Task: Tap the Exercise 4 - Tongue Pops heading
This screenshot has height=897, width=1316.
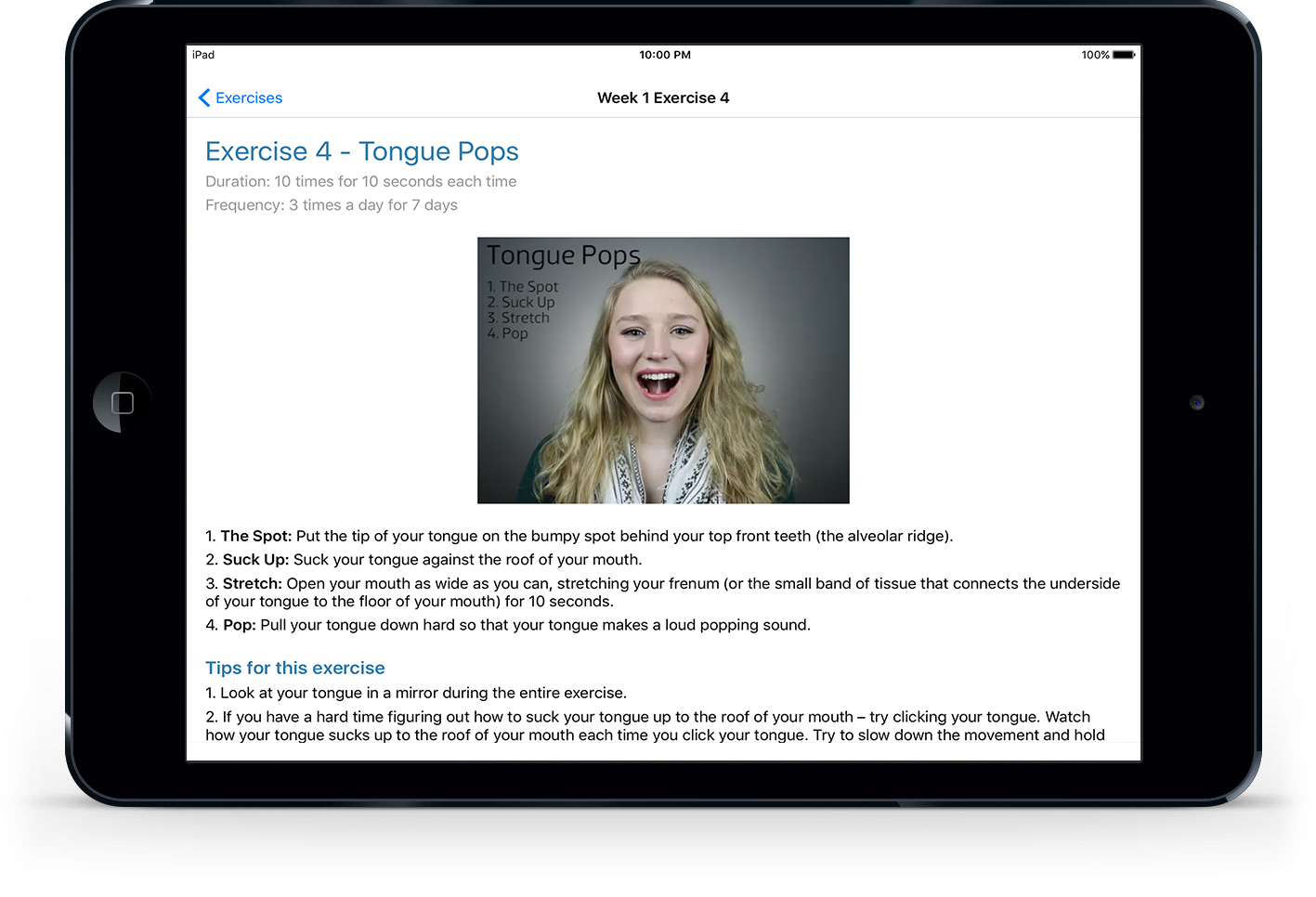Action: click(x=361, y=150)
